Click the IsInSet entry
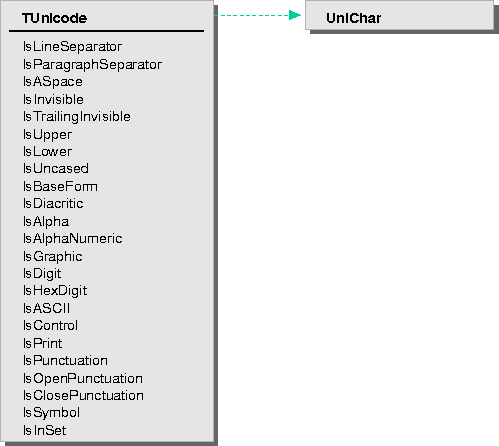The image size is (499, 446). (44, 430)
